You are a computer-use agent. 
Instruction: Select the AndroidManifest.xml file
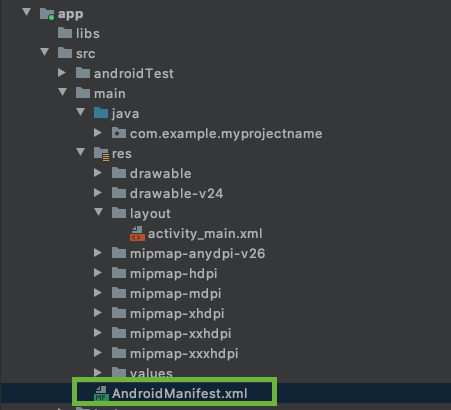[x=180, y=393]
